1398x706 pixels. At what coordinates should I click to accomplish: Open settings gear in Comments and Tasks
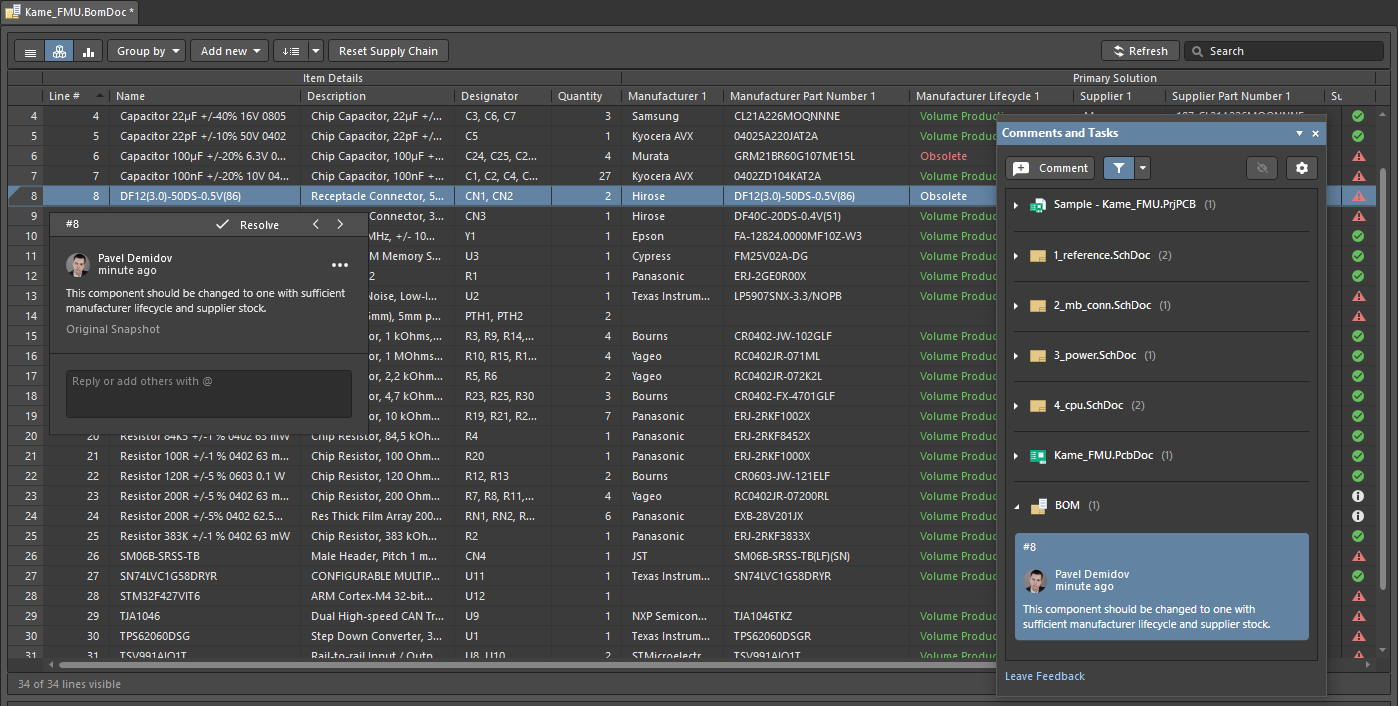1301,168
